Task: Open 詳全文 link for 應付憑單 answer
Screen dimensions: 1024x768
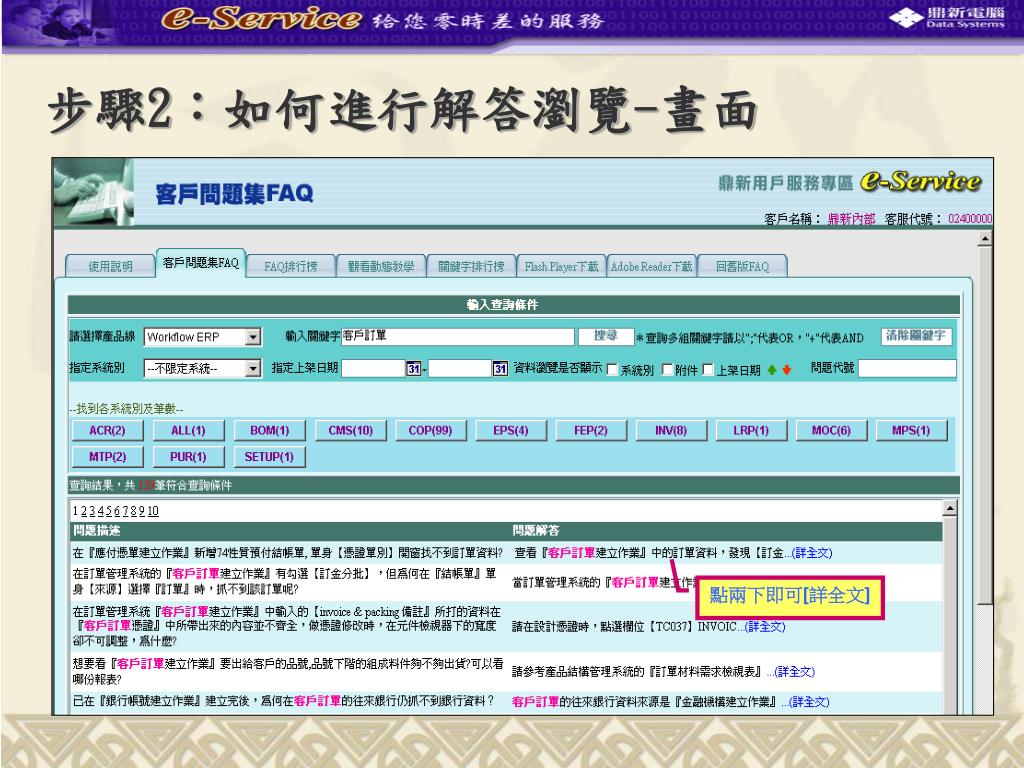Action: (x=812, y=553)
